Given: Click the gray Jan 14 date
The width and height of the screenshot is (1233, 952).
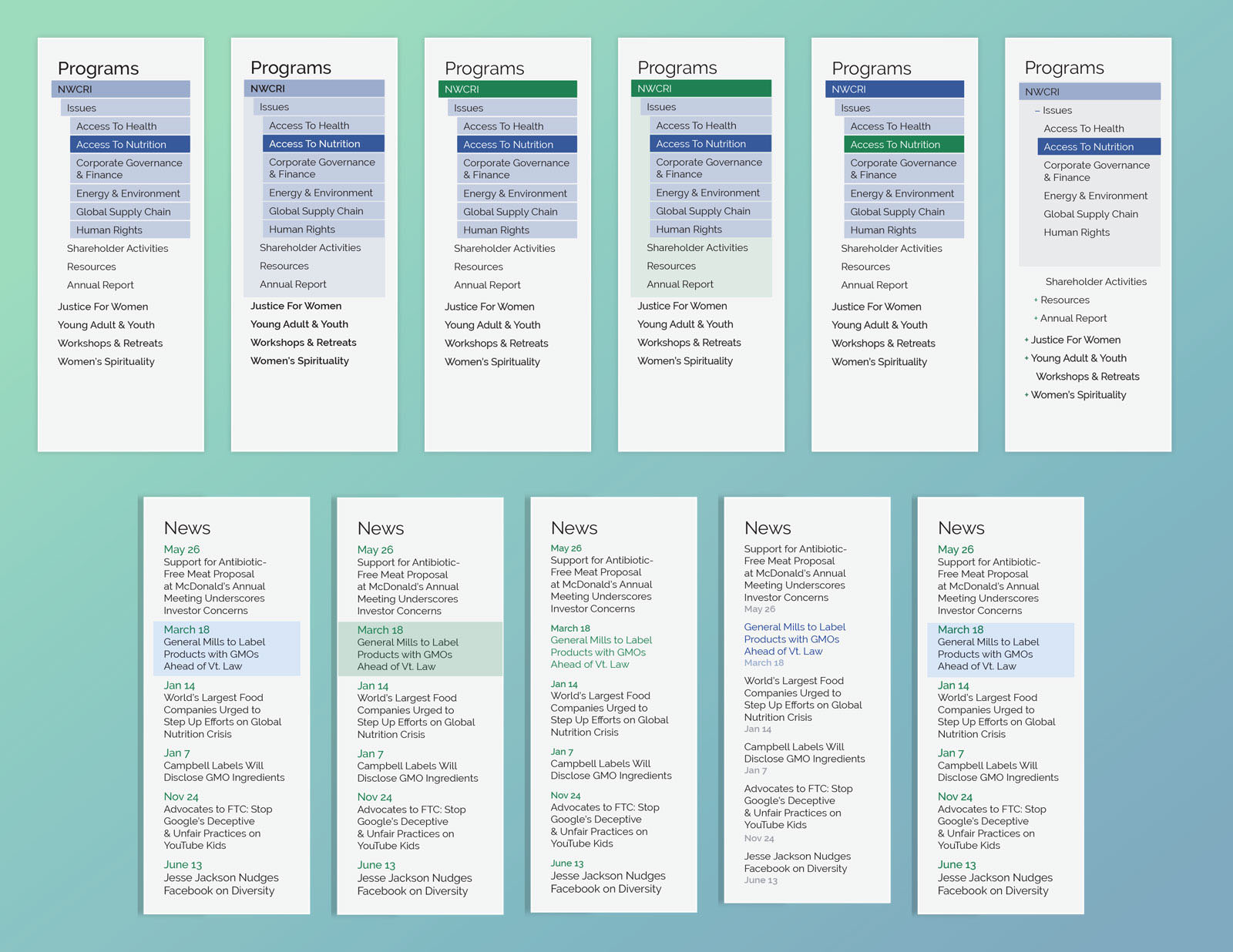Looking at the screenshot, I should 757,729.
